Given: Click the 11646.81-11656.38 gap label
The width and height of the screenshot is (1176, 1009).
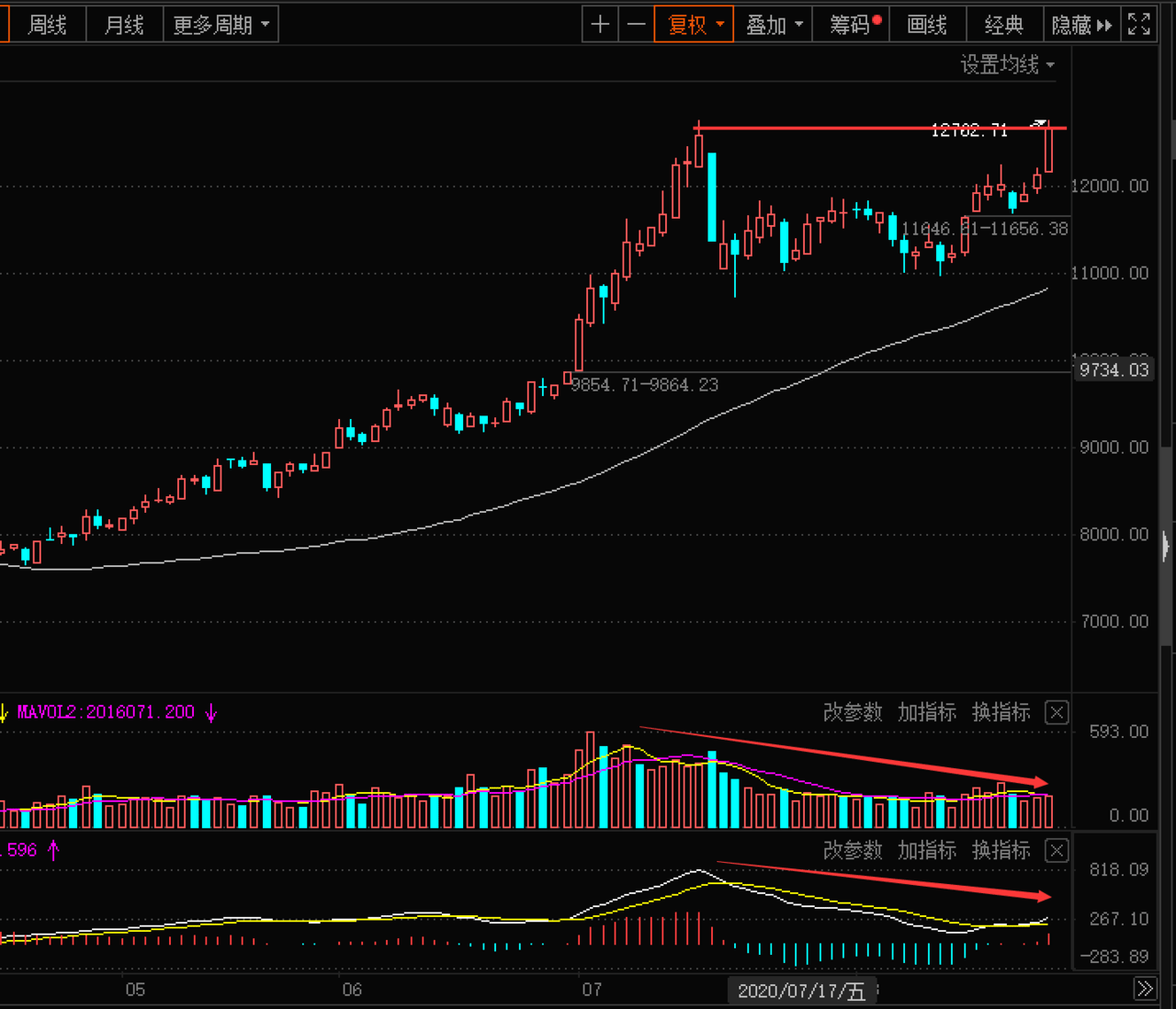Looking at the screenshot, I should click(985, 229).
